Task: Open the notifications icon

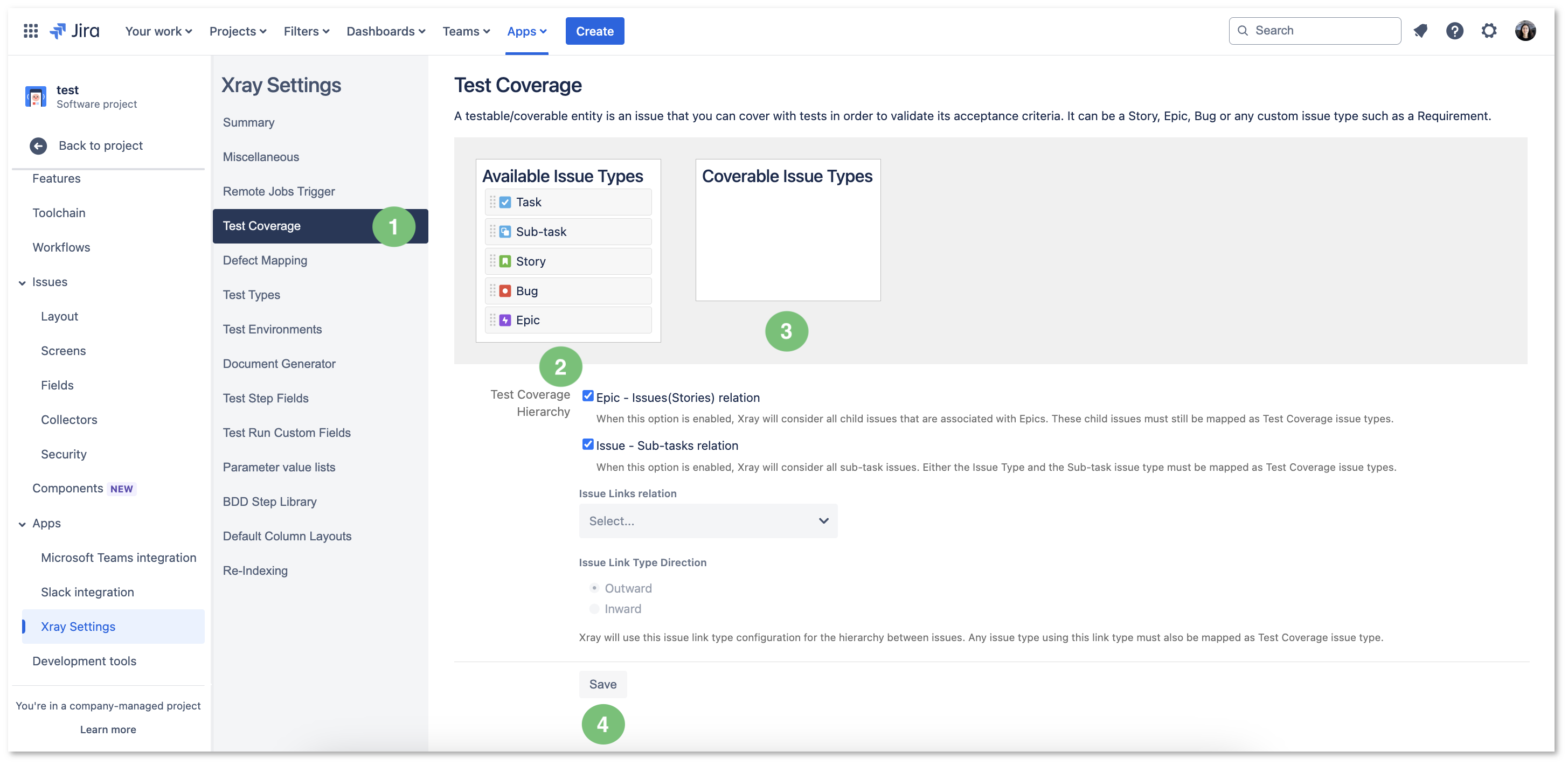Action: point(1420,31)
